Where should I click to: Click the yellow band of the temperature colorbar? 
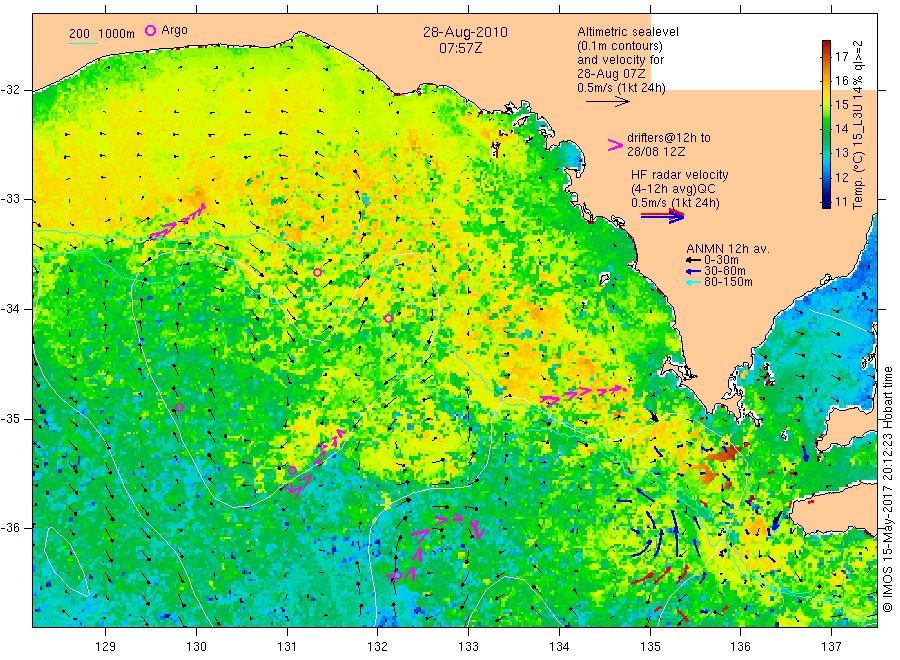pos(826,96)
